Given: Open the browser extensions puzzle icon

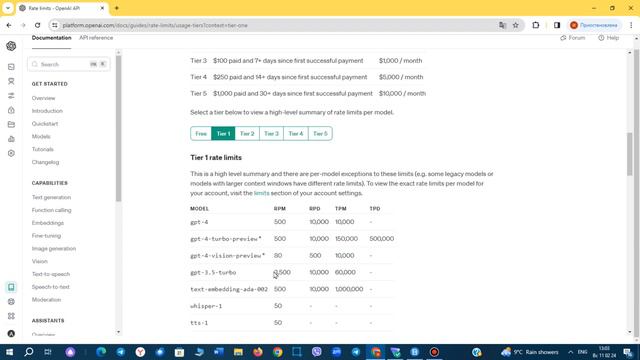Looking at the screenshot, I should 536,25.
